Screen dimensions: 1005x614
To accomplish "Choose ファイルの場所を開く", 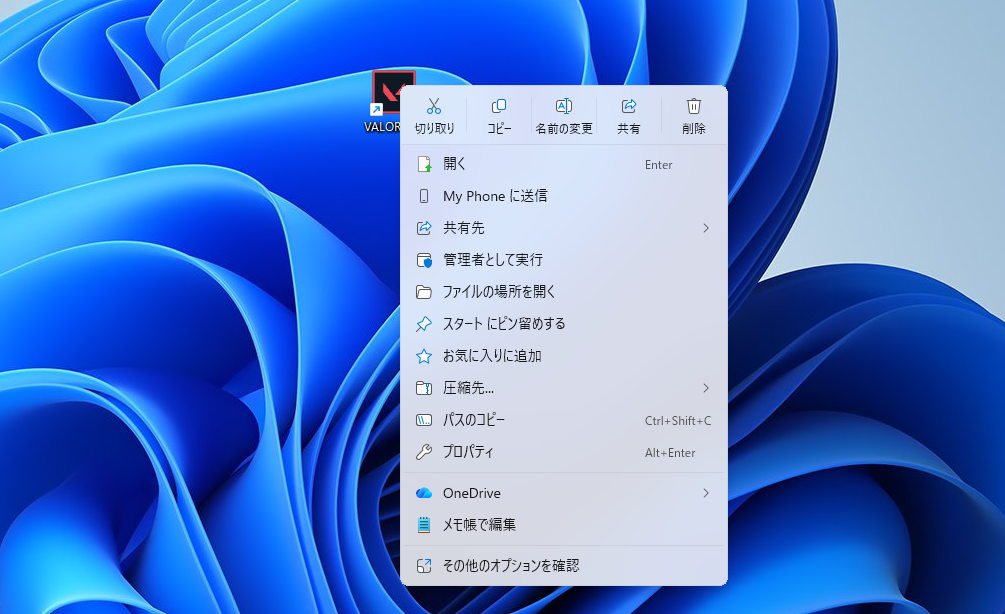I will point(499,292).
